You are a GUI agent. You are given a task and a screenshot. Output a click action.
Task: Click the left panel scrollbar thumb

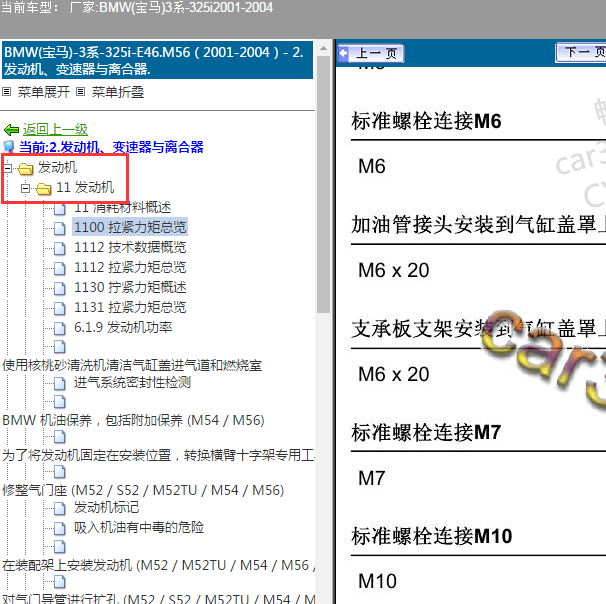tap(323, 185)
